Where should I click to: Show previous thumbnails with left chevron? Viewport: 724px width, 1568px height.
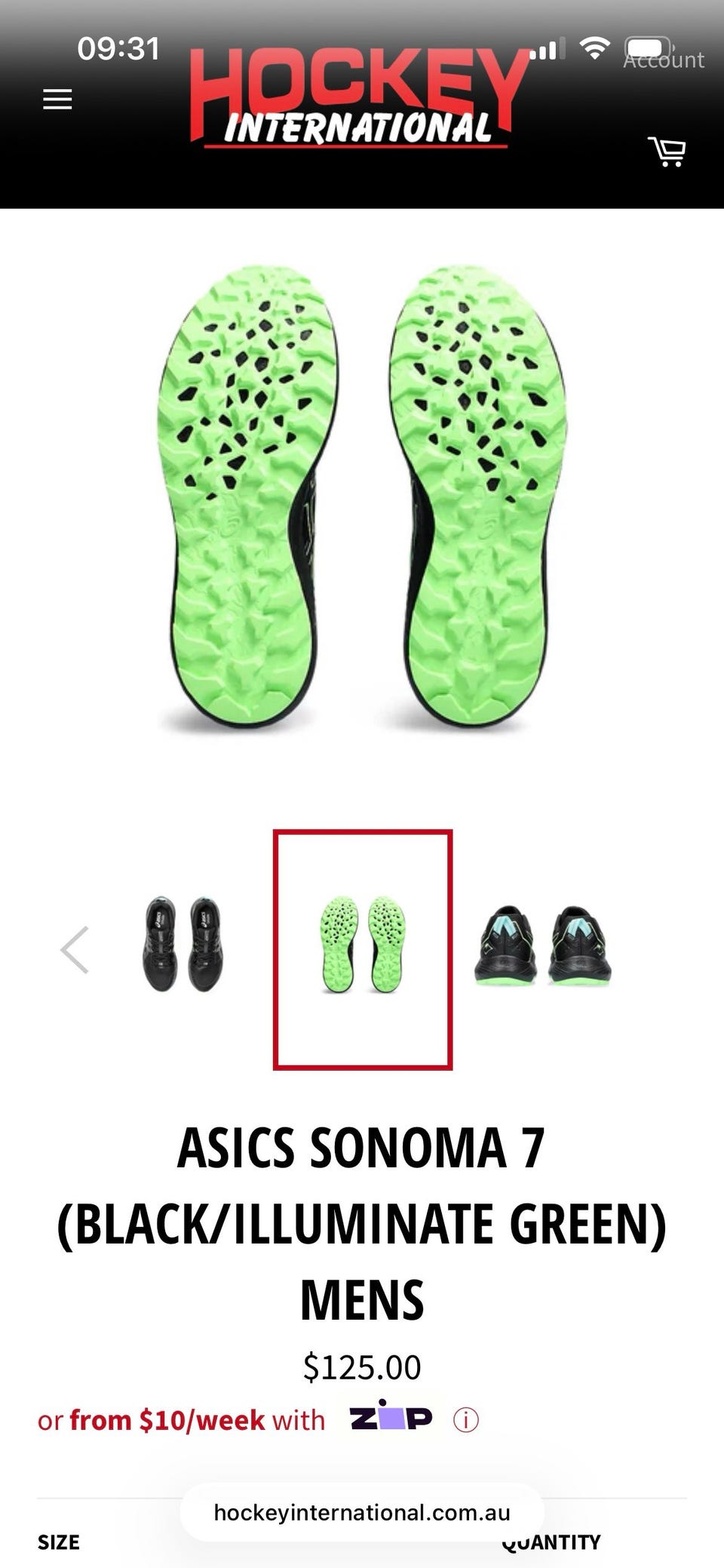pos(75,949)
